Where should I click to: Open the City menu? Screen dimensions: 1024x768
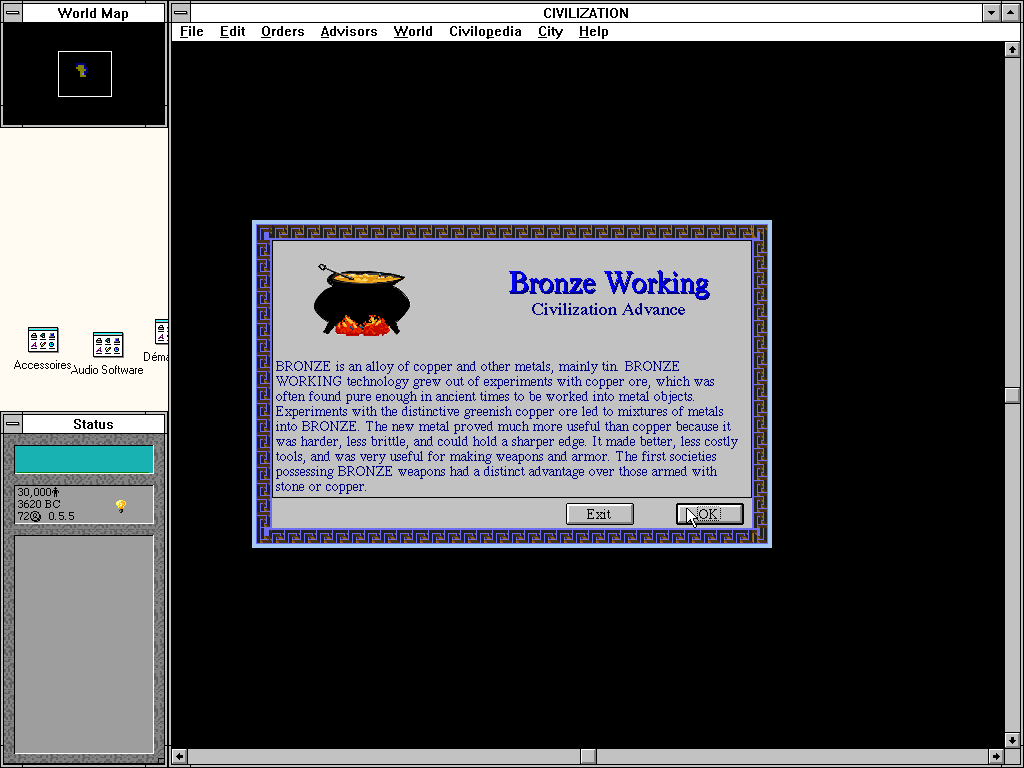click(550, 31)
